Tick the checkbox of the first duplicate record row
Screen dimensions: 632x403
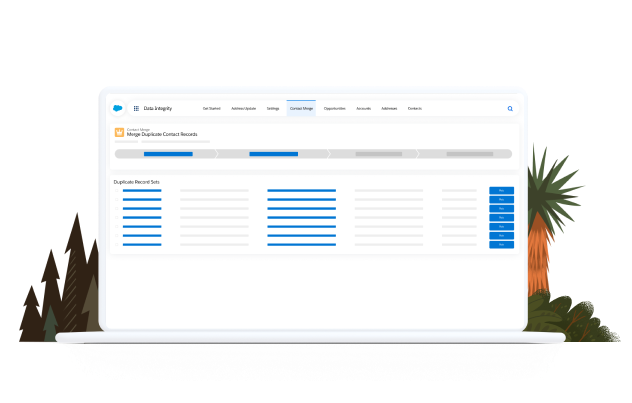click(x=117, y=191)
